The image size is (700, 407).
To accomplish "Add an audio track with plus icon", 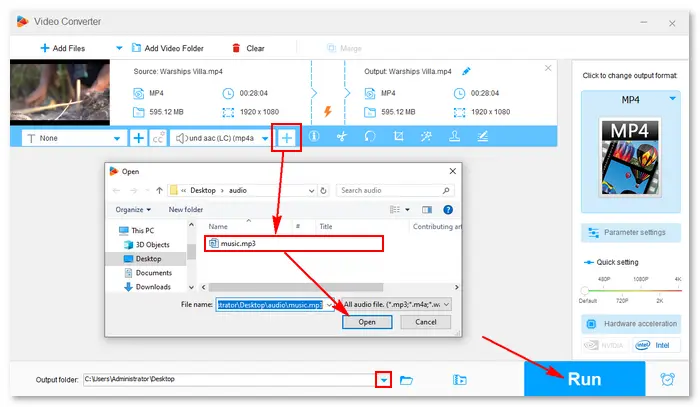I will pos(287,138).
